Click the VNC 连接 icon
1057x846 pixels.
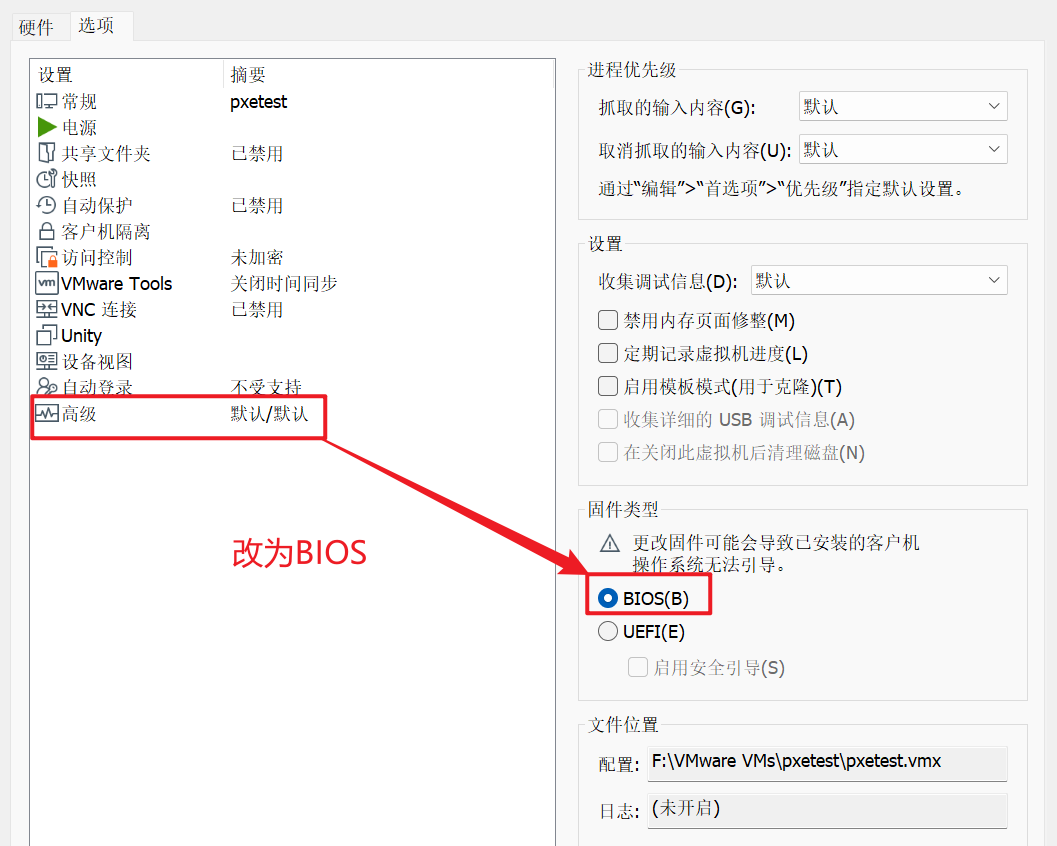pyautogui.click(x=47, y=309)
